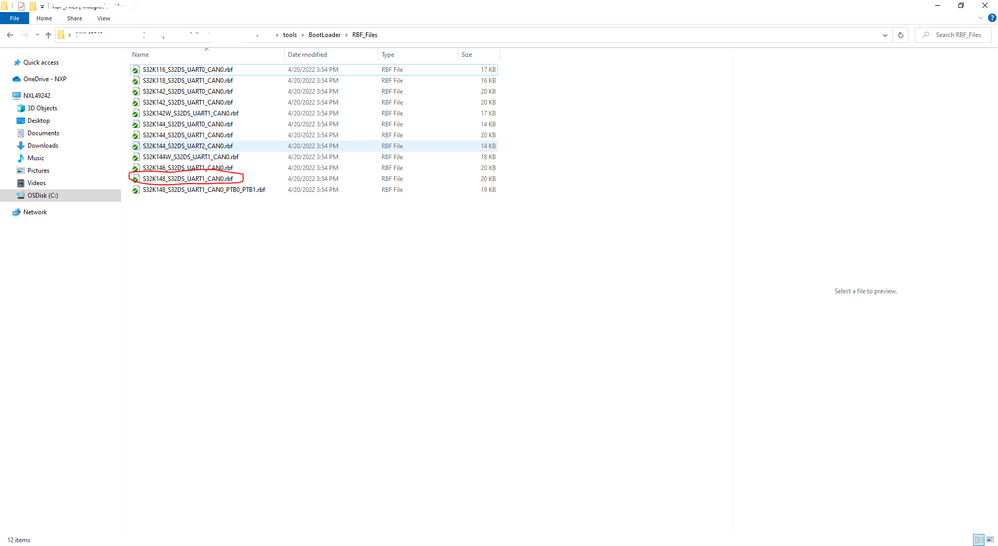Select Downloads in navigation pane

43,146
